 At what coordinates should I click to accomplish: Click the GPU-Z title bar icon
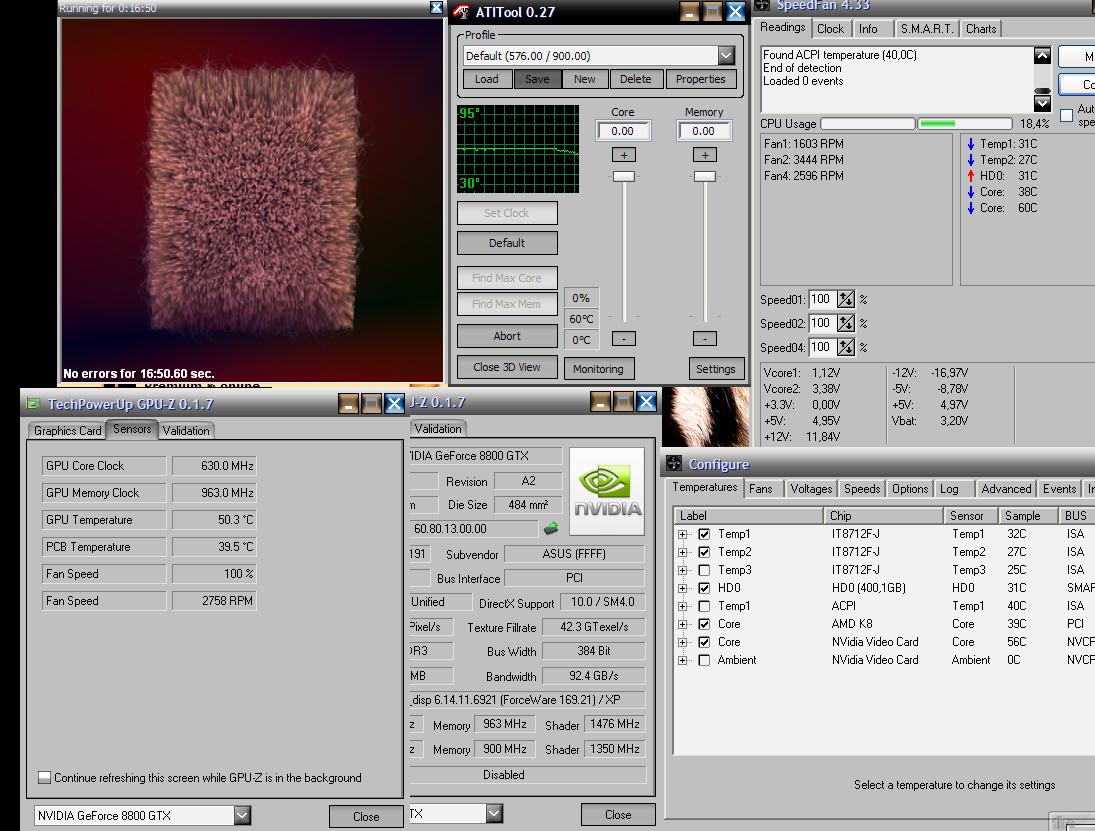click(x=33, y=404)
